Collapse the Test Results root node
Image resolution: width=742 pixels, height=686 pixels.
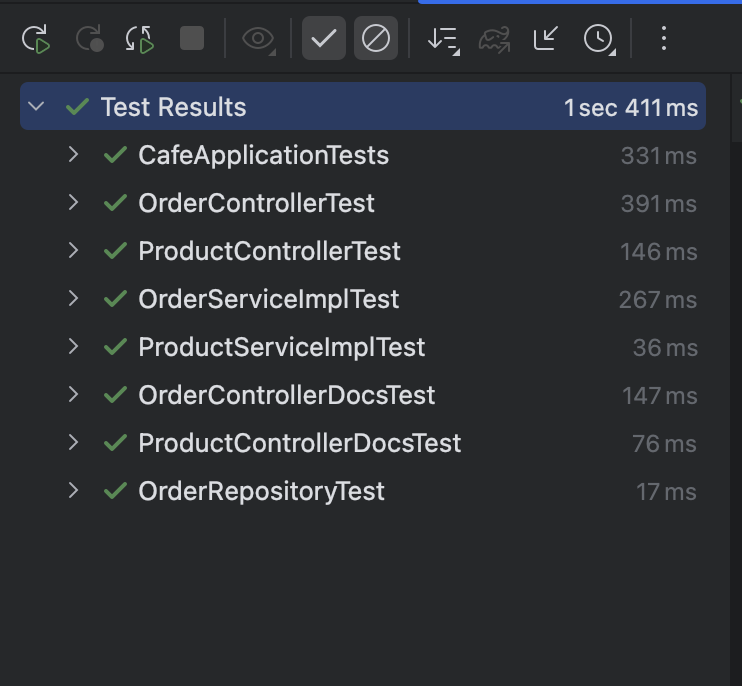[x=37, y=107]
